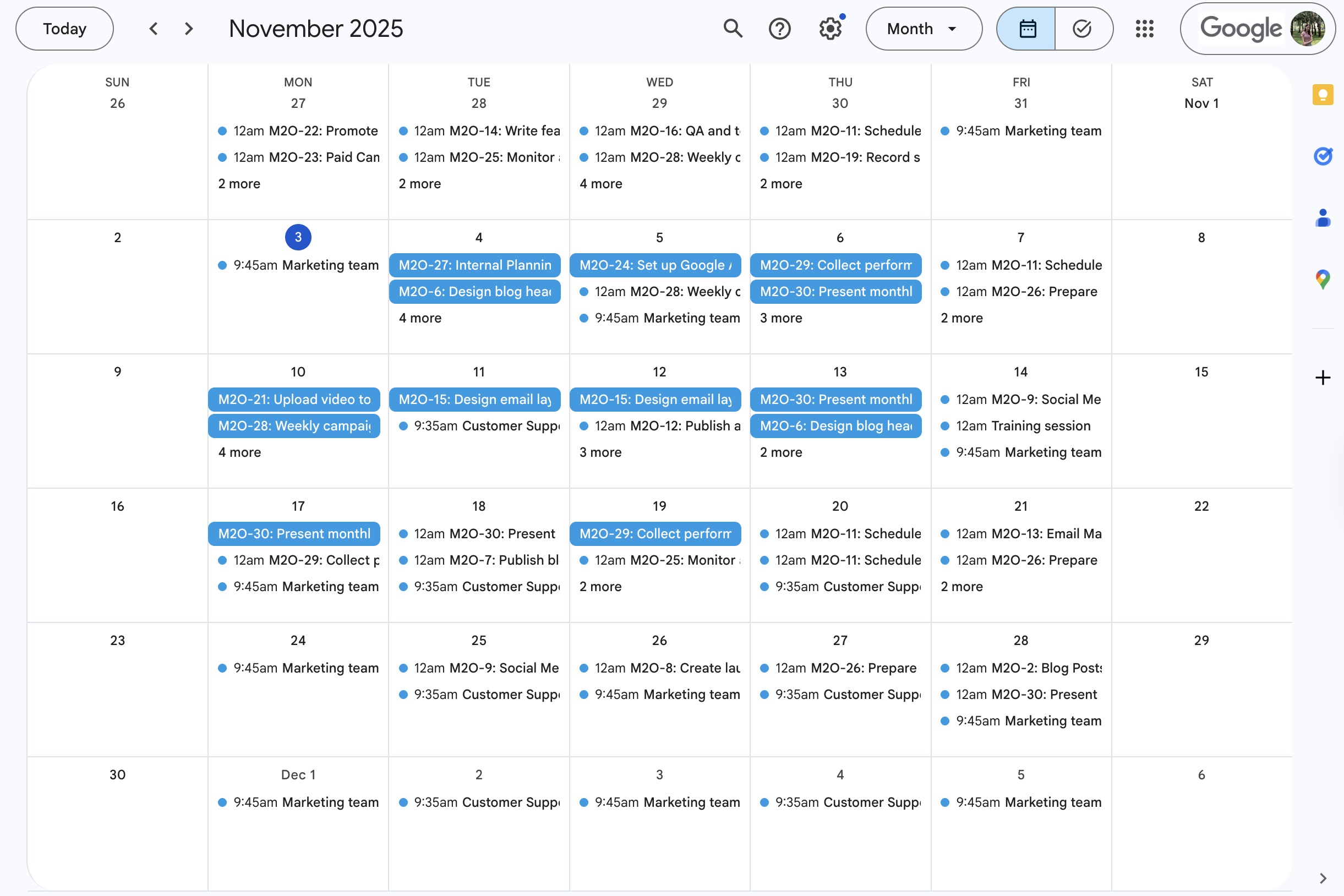Screen dimensions: 1344x896
Task: Expand '4 more' events on November 4
Action: (x=420, y=318)
